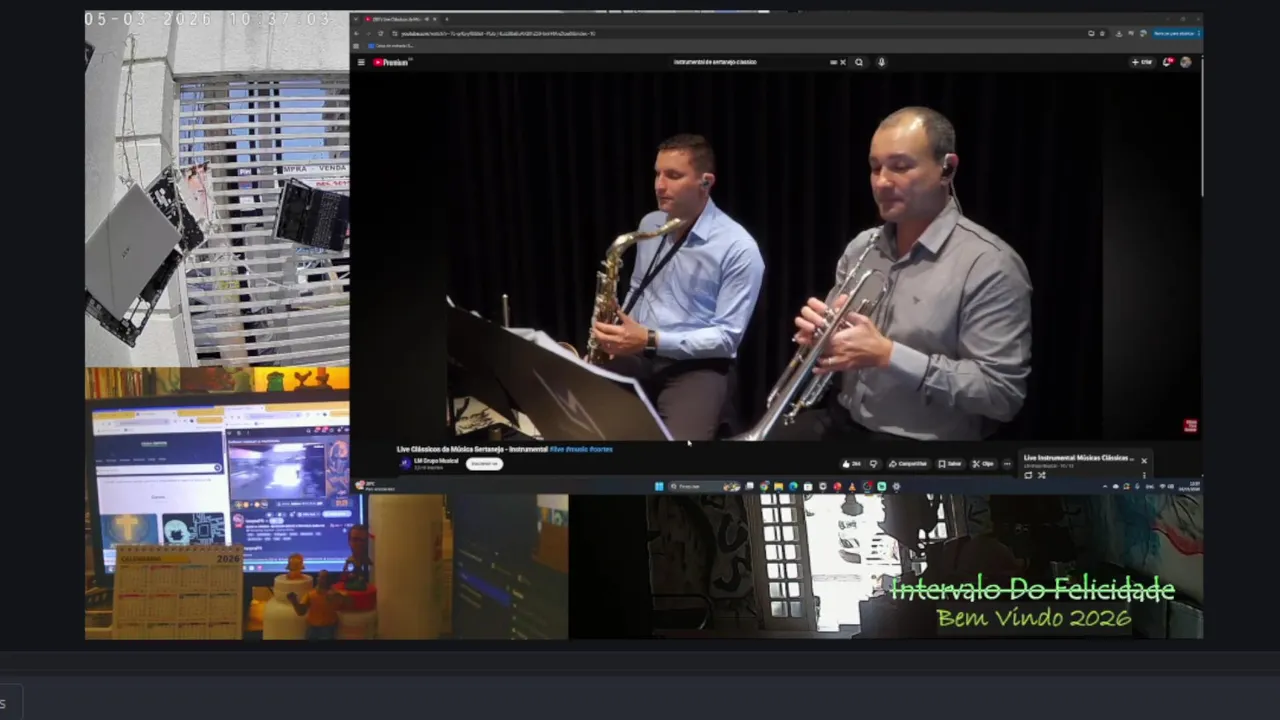The height and width of the screenshot is (720, 1280).
Task: Toggle playlist shuffle
Action: (1041, 475)
